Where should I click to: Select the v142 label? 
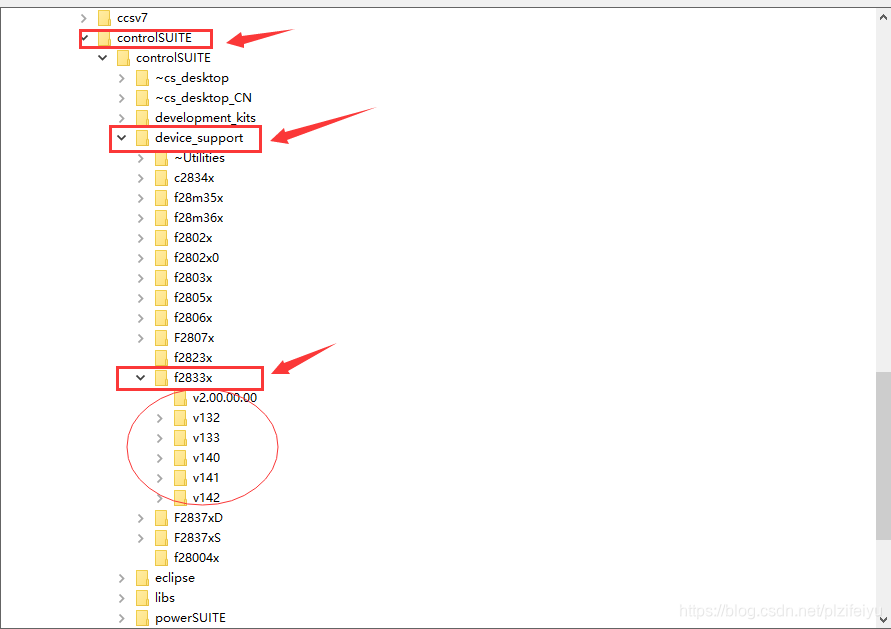[x=206, y=498]
